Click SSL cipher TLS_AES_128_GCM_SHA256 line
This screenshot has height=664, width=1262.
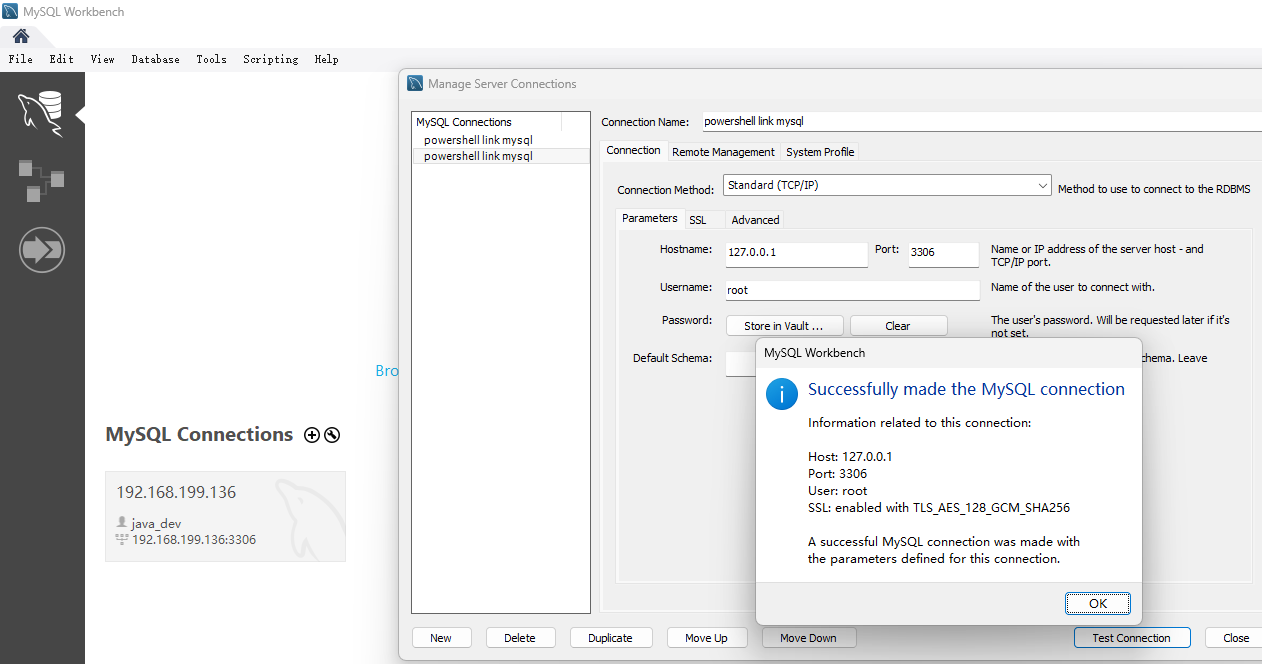939,508
